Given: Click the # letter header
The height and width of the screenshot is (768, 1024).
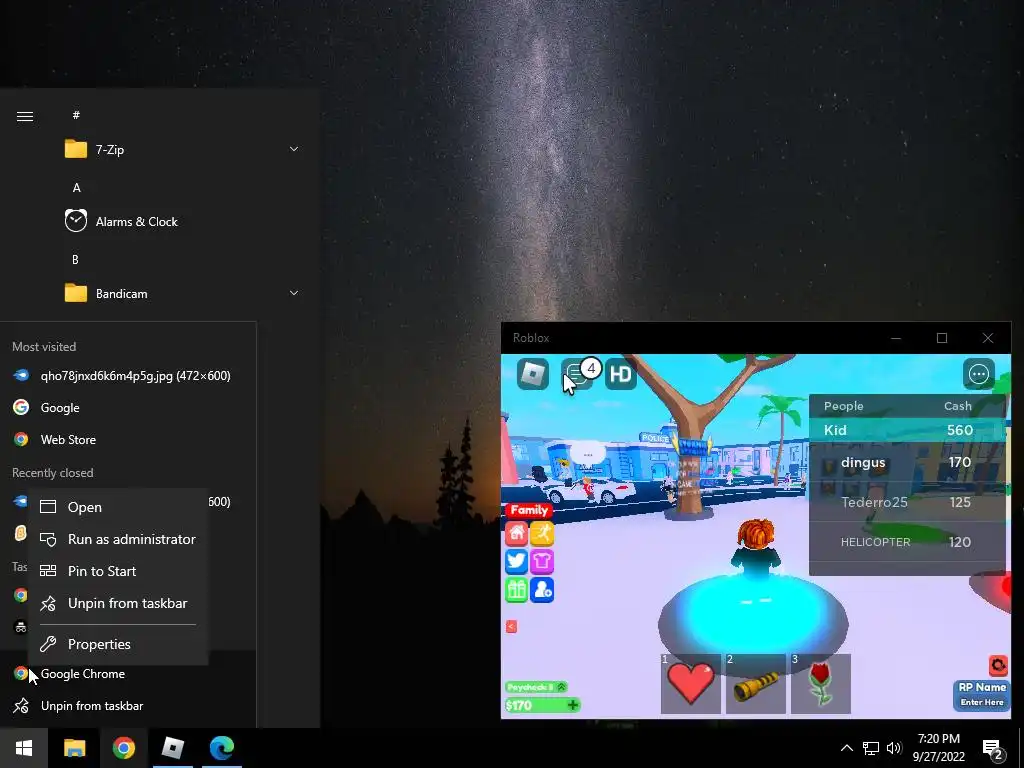Looking at the screenshot, I should 76,115.
